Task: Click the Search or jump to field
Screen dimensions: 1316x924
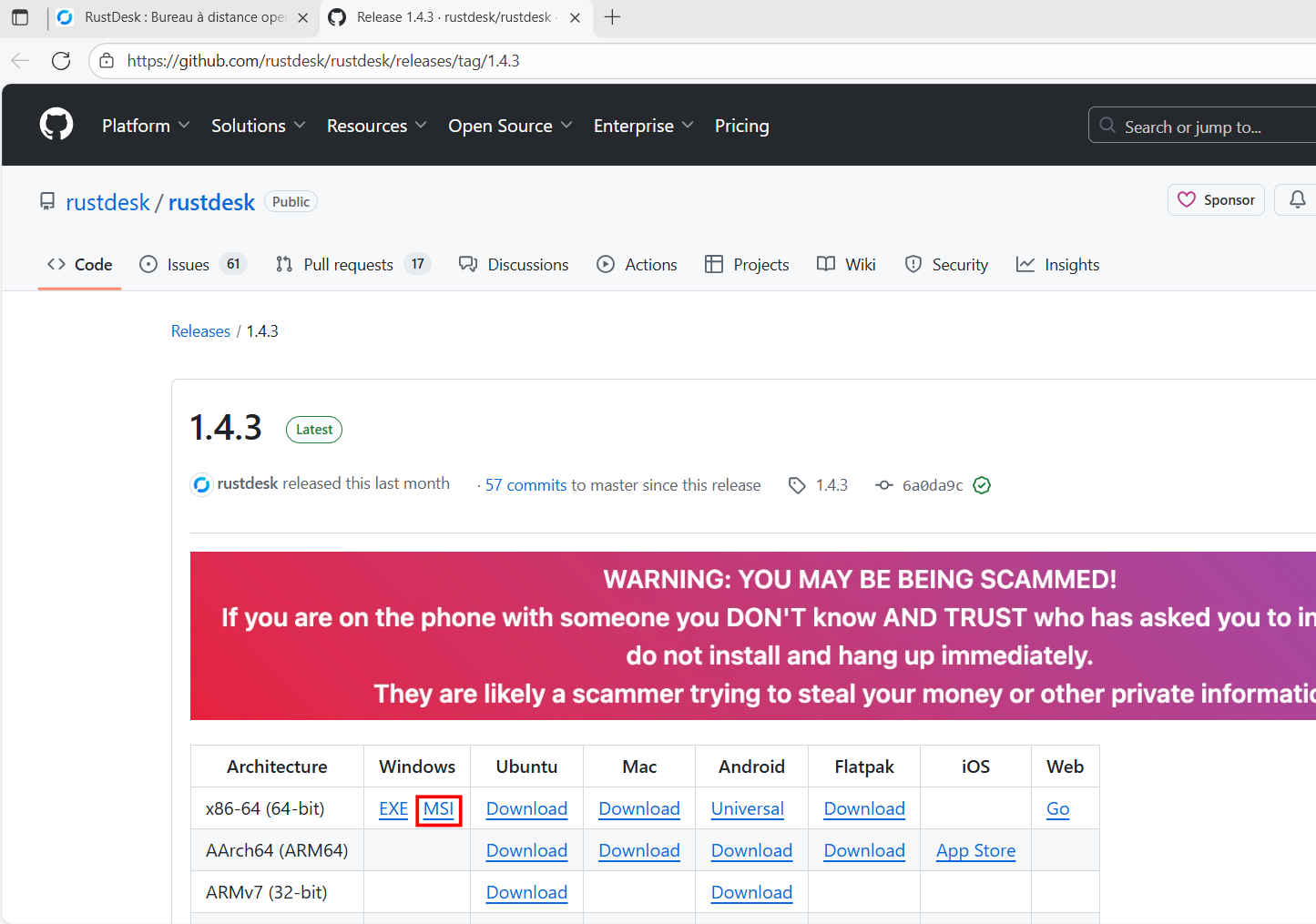Action: coord(1202,127)
